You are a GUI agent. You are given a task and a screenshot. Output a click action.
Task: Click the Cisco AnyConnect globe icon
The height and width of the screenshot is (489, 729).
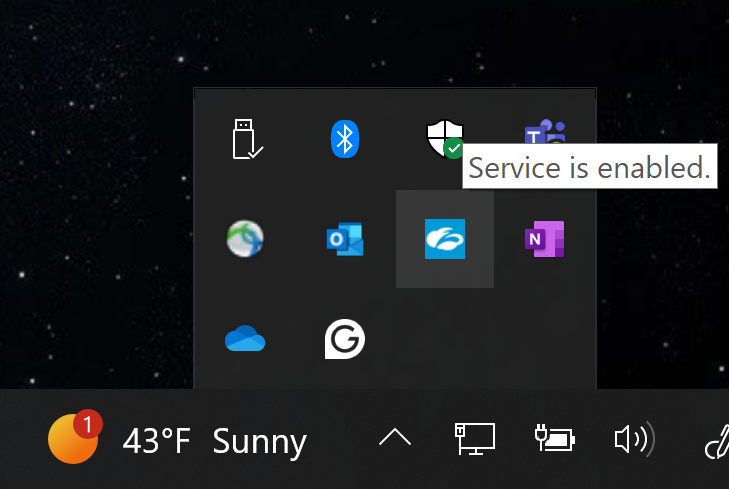245,239
